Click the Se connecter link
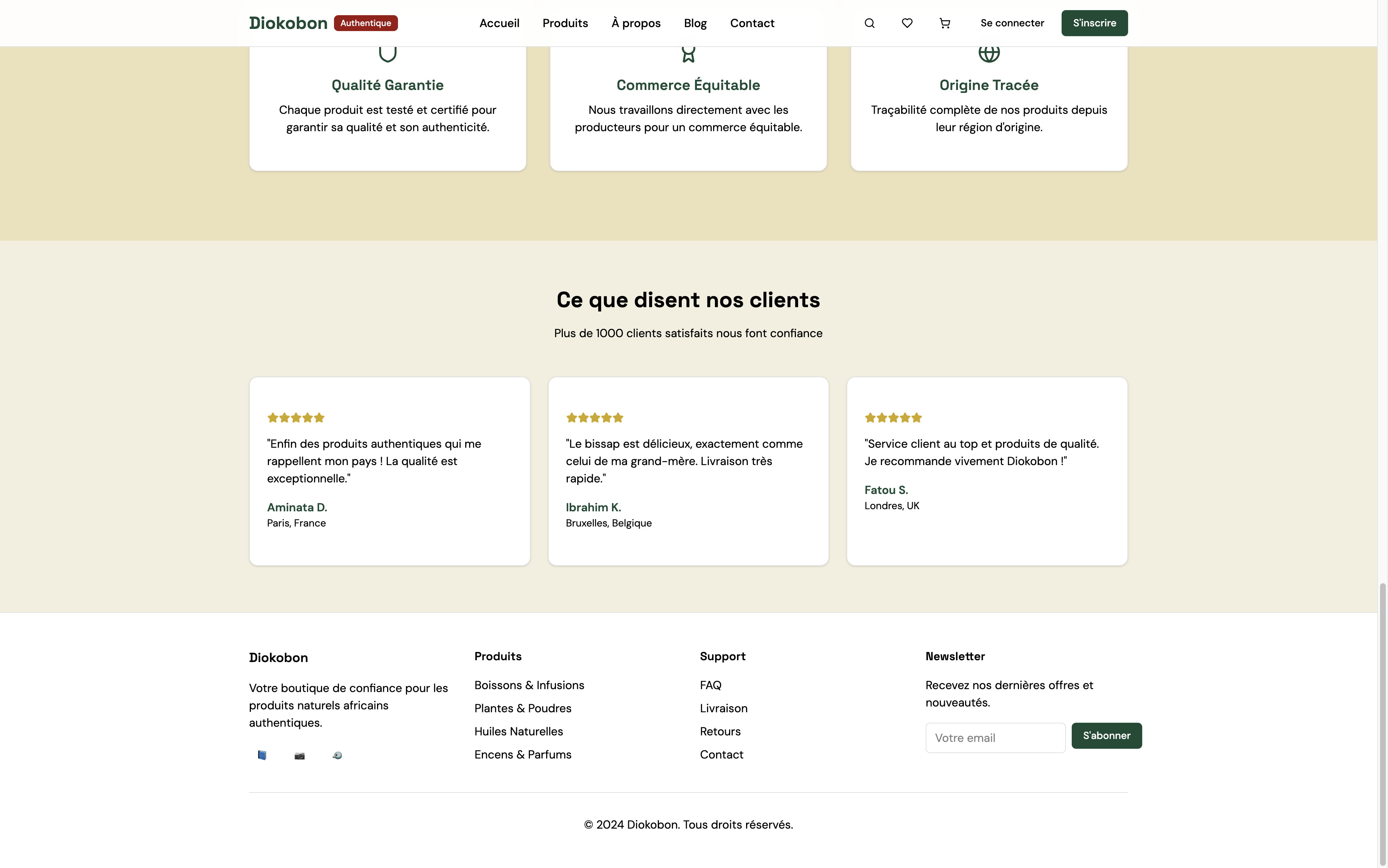Viewport: 1388px width, 868px height. 1012,23
